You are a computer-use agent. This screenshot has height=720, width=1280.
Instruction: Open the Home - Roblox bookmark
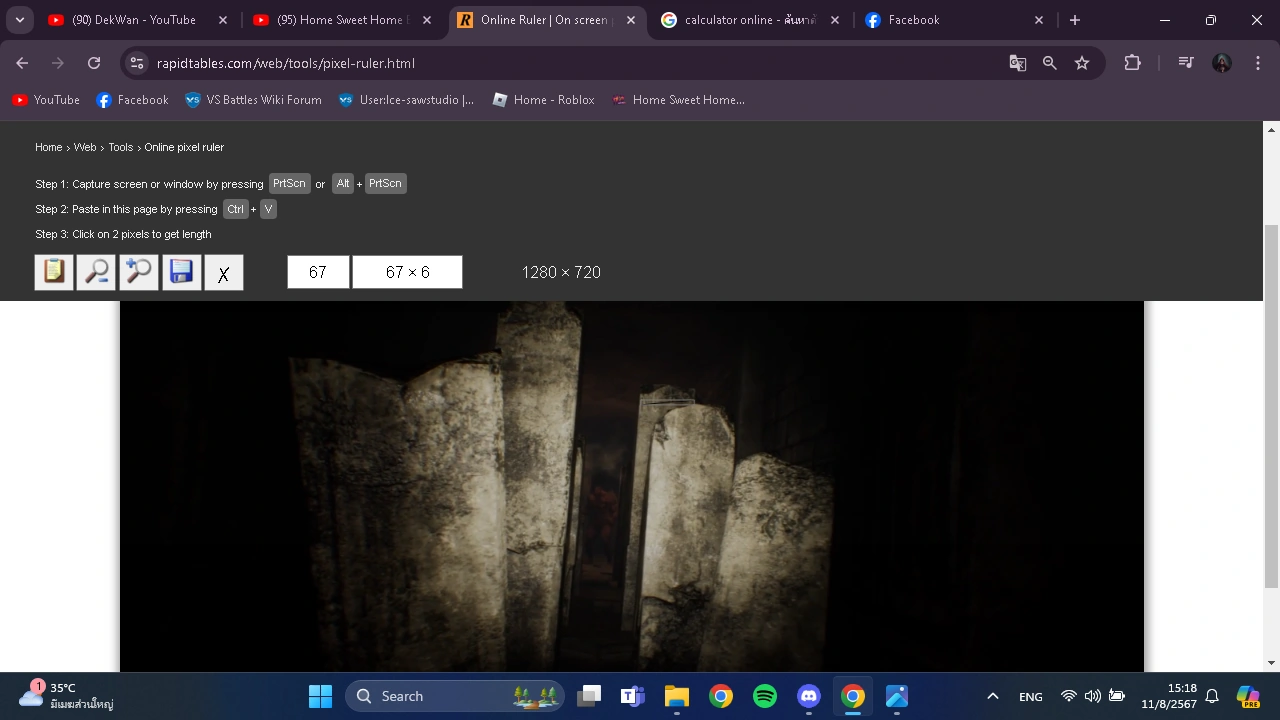543,100
